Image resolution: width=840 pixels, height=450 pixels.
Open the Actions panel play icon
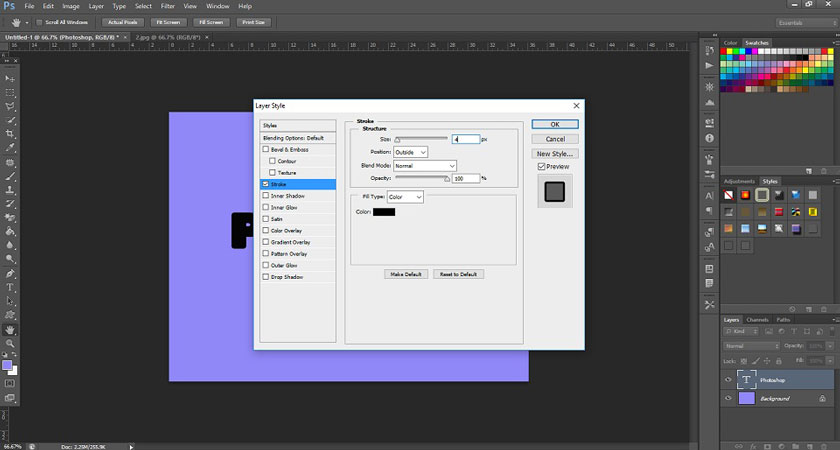tap(710, 65)
